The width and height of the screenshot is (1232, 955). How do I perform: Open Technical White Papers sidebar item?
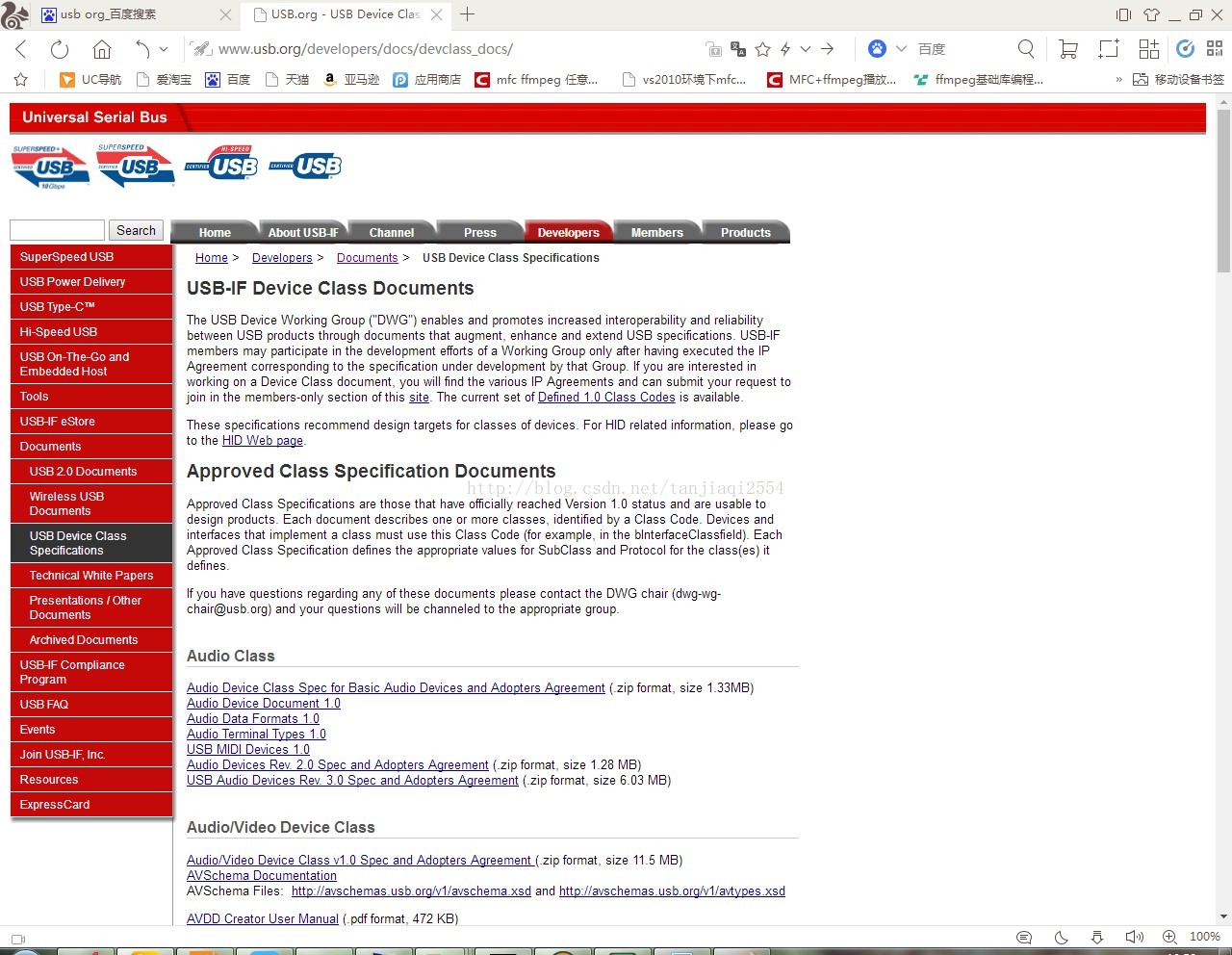[x=91, y=576]
